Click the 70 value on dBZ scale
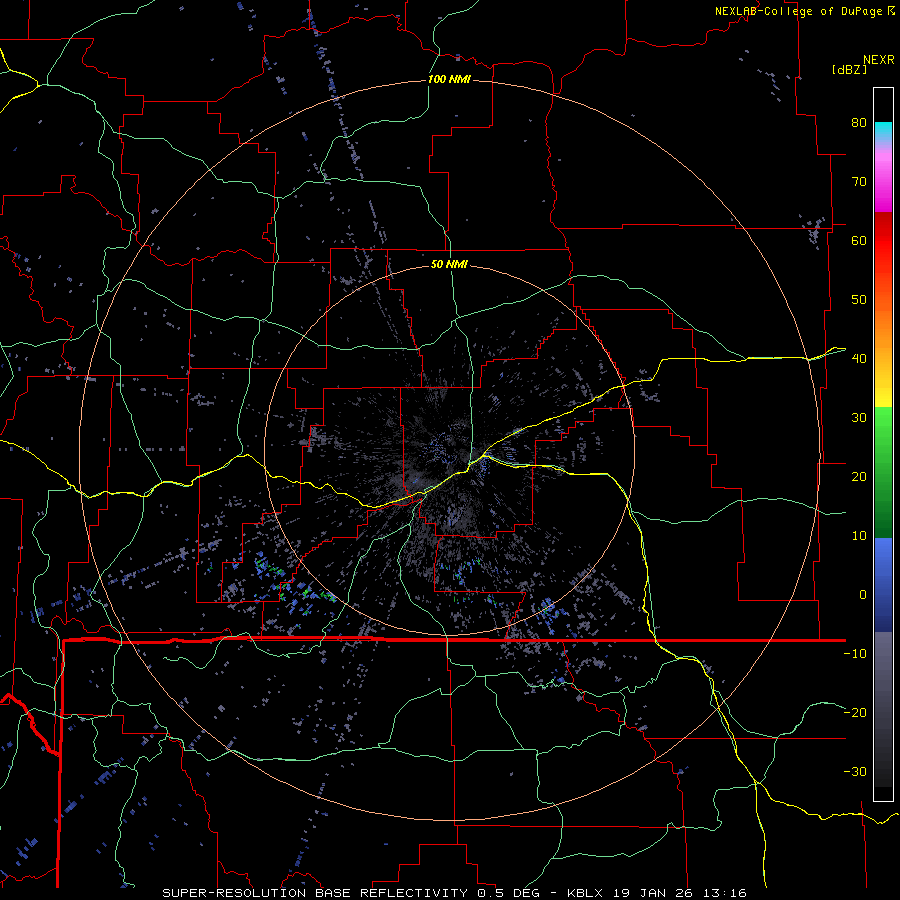The width and height of the screenshot is (900, 900). [x=859, y=182]
